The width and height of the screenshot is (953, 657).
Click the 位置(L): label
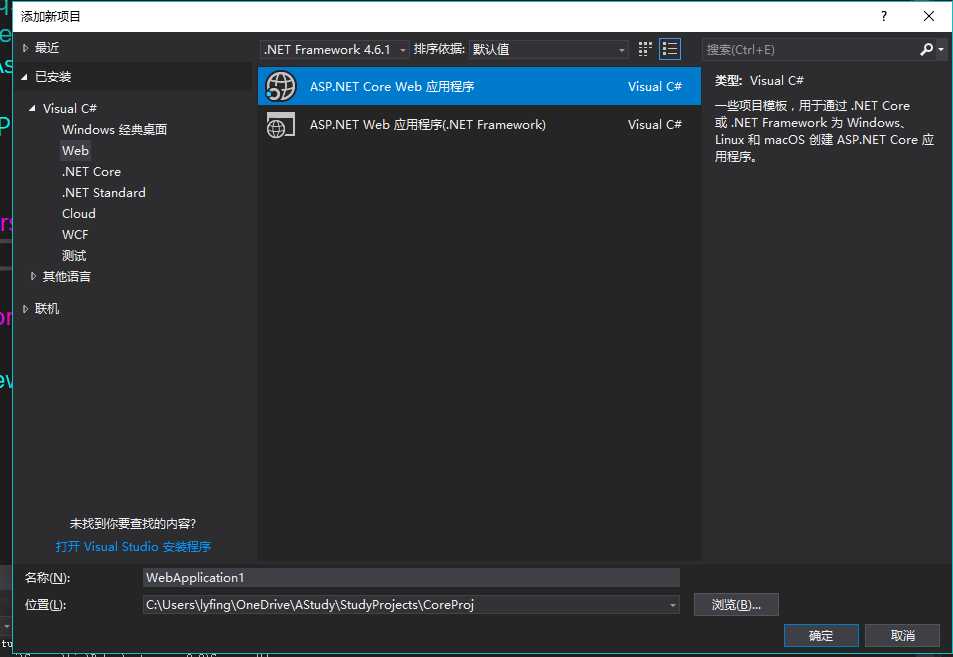(46, 605)
